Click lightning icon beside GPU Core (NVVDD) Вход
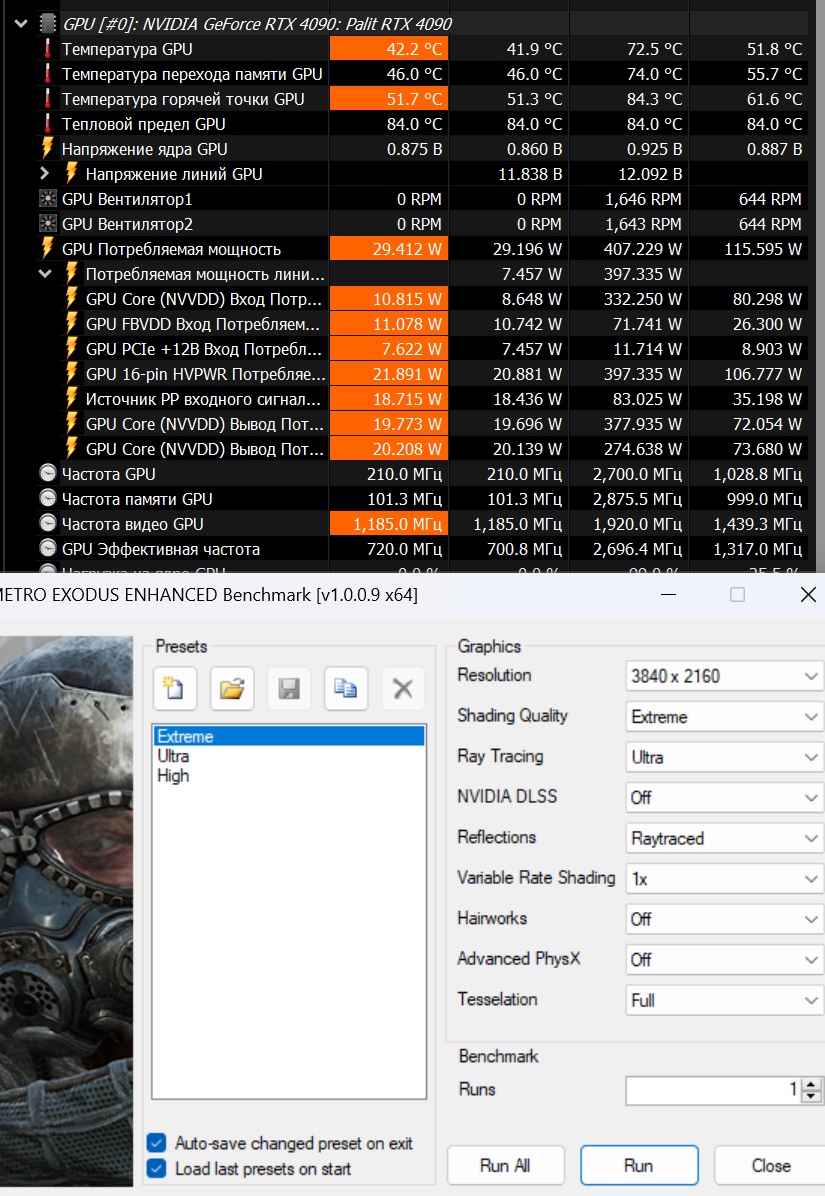Image resolution: width=825 pixels, height=1196 pixels. click(72, 299)
